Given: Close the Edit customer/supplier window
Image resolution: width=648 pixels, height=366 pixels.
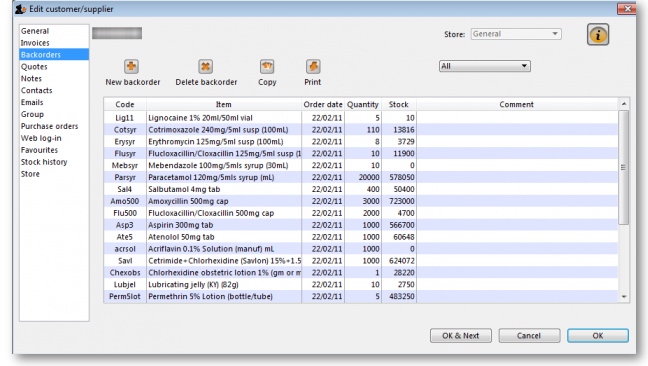Looking at the screenshot, I should 627,9.
